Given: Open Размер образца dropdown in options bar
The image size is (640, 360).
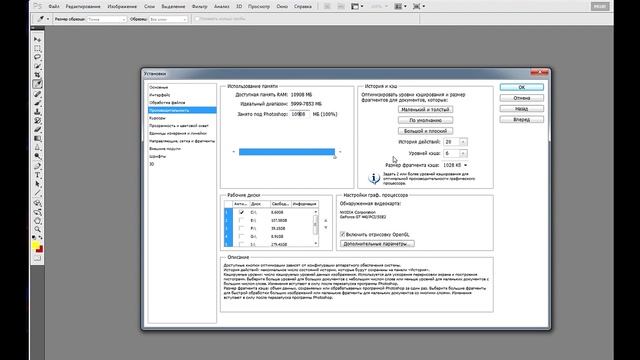Looking at the screenshot, I should click(x=106, y=19).
